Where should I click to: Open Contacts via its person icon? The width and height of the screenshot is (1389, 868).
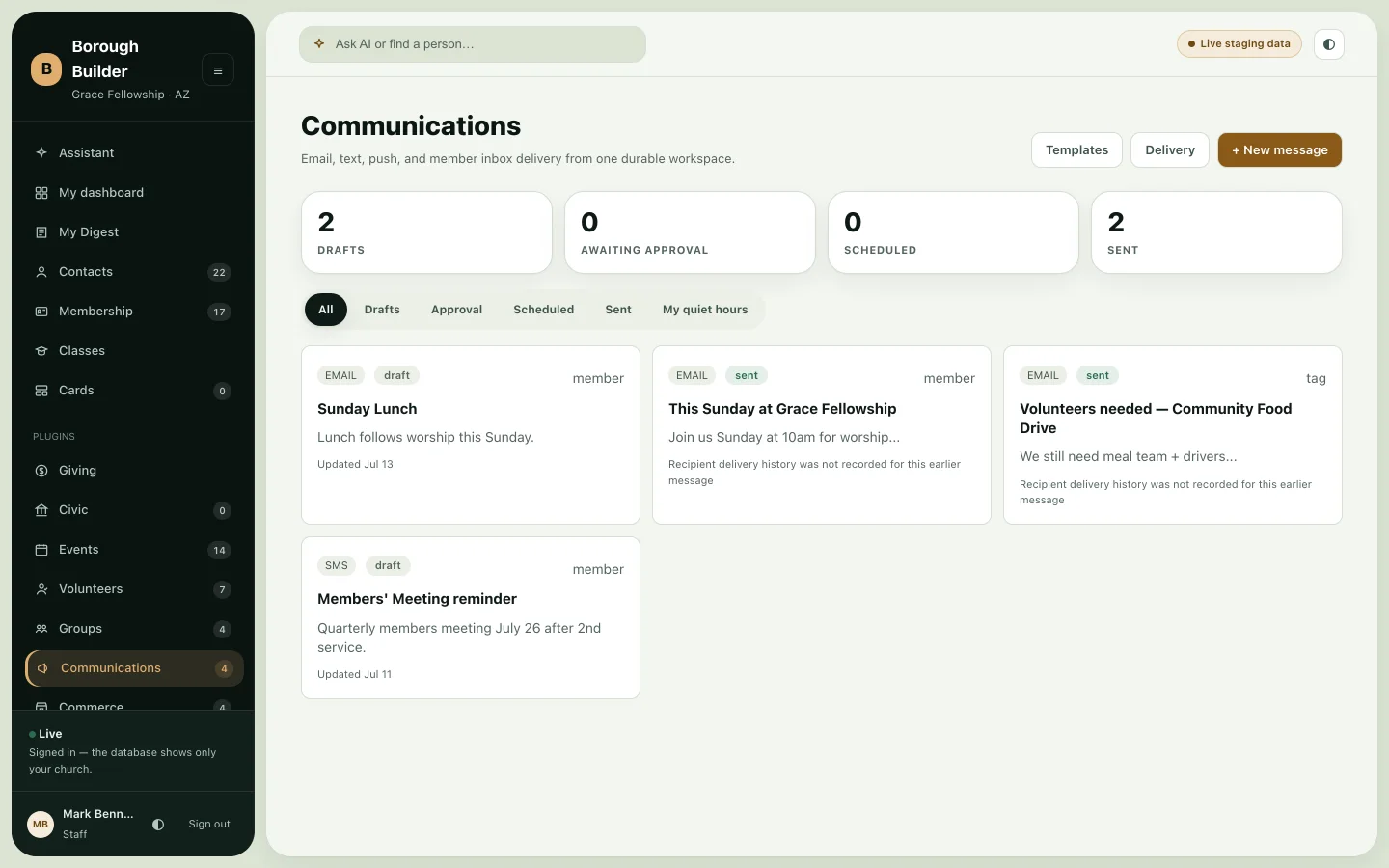click(x=41, y=272)
